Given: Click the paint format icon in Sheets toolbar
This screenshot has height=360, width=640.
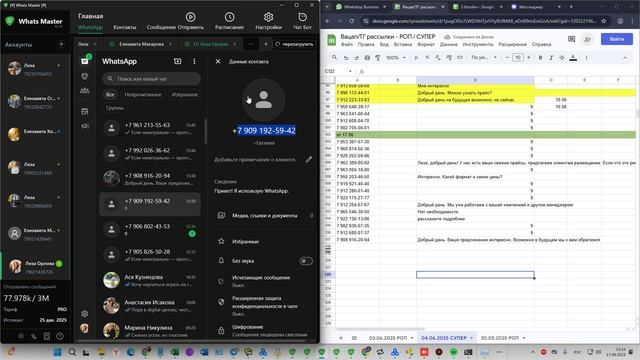Looking at the screenshot, I should coord(378,58).
